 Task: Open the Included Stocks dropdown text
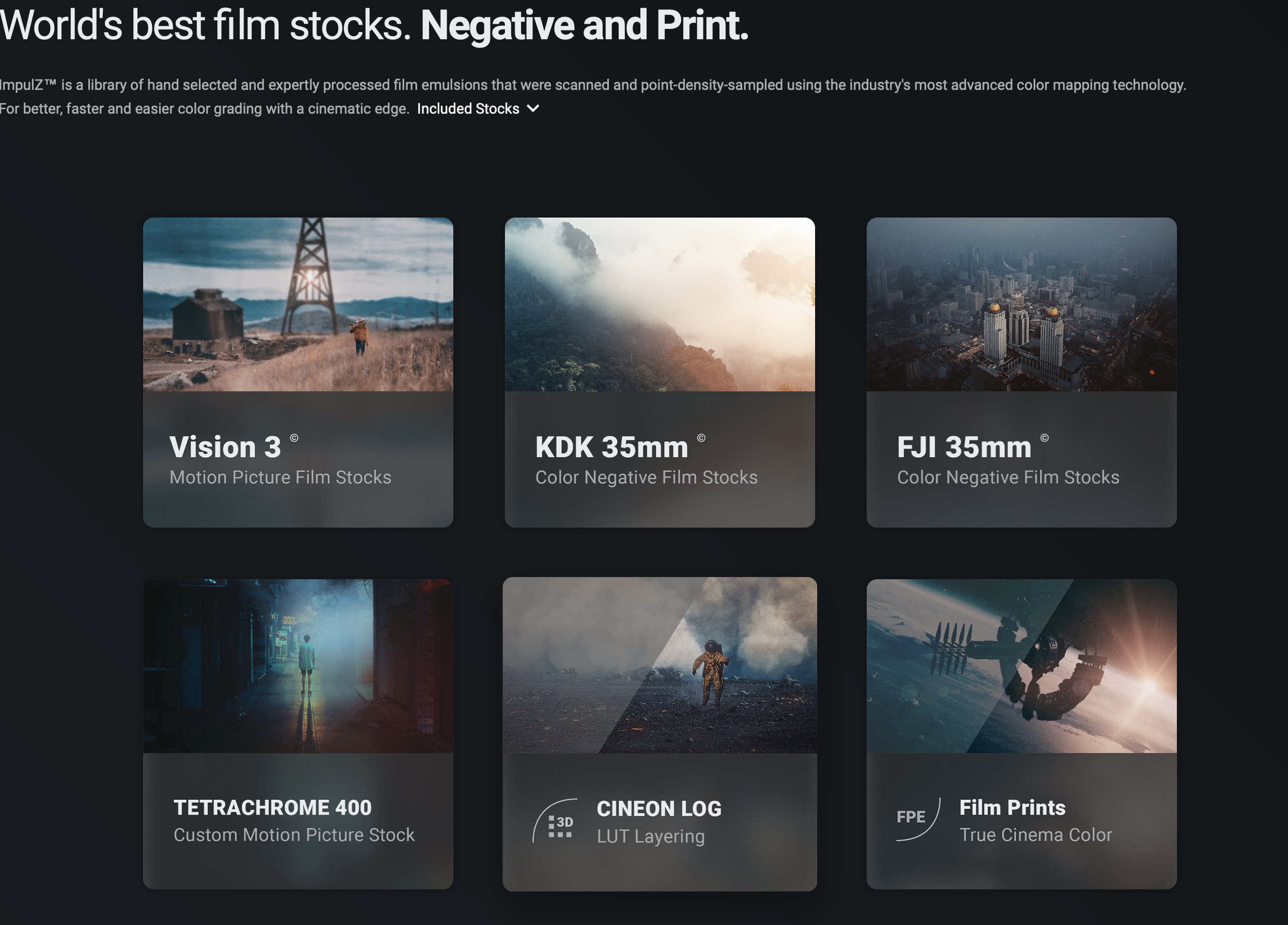point(467,109)
